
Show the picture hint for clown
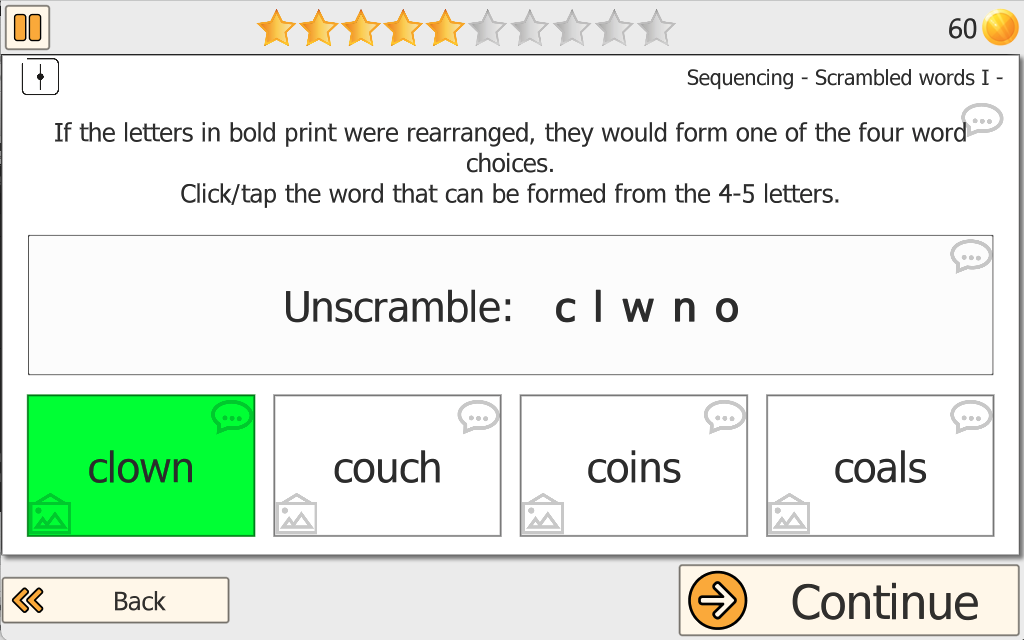point(49,514)
